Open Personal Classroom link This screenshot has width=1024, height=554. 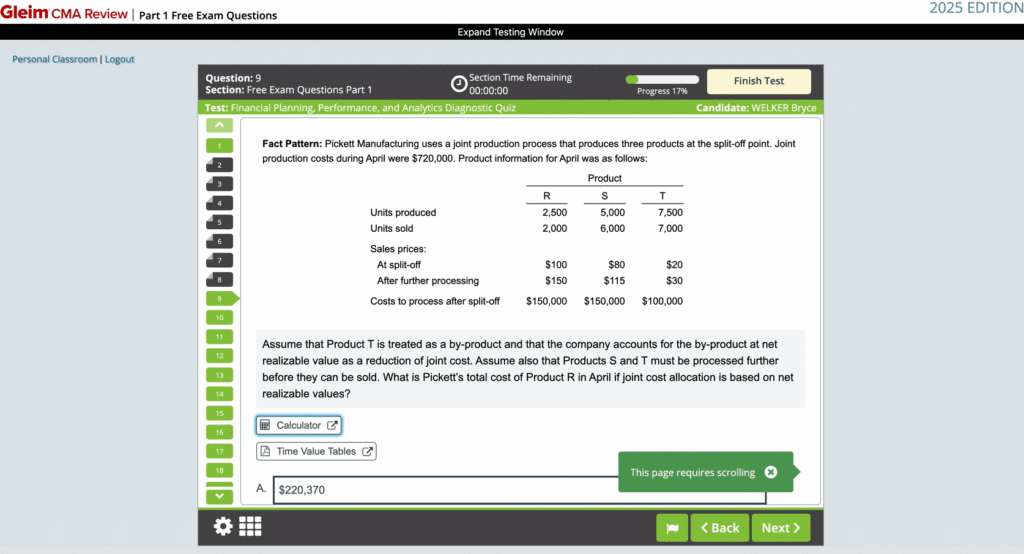point(54,59)
